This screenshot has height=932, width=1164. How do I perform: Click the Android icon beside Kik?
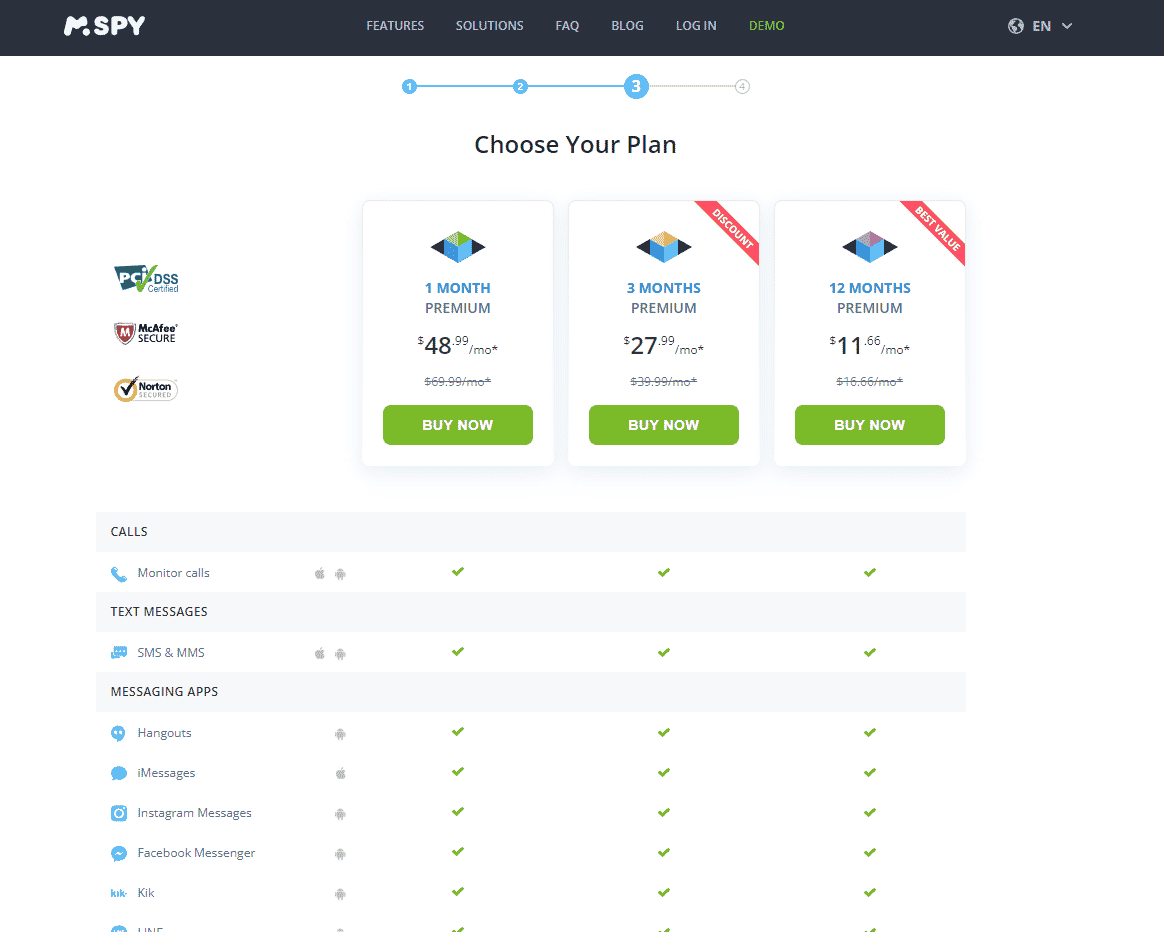point(340,894)
